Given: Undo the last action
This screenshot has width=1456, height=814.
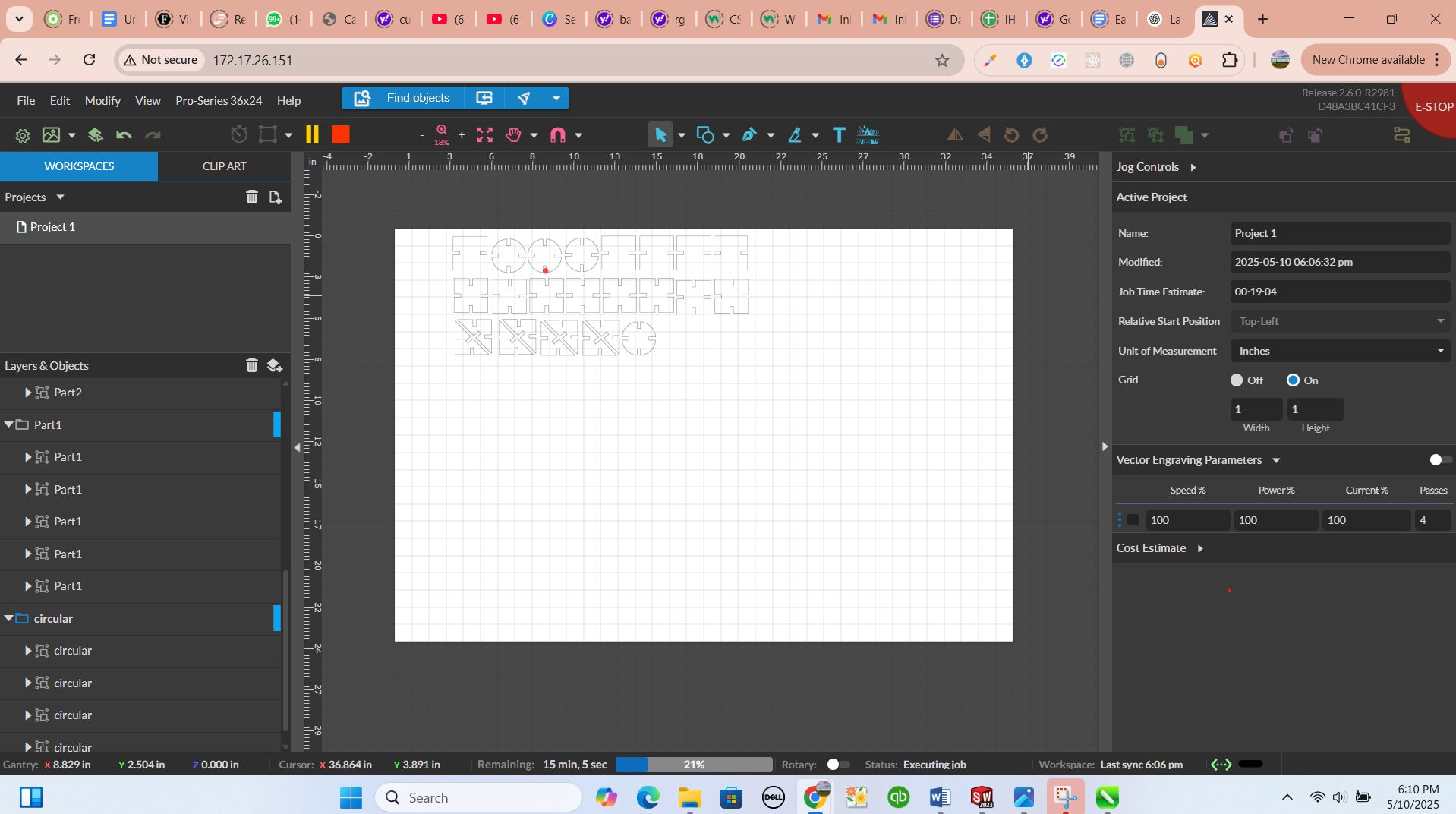Looking at the screenshot, I should pyautogui.click(x=124, y=135).
